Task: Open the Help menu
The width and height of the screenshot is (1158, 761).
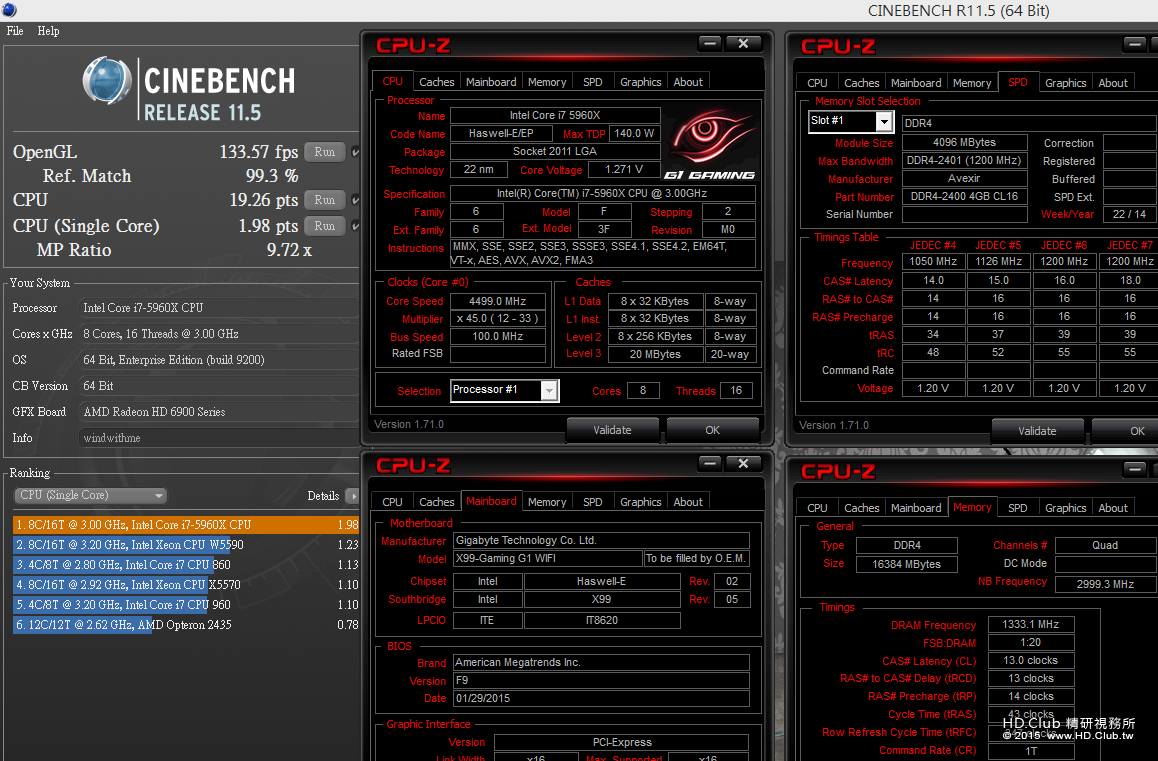Action: [49, 31]
